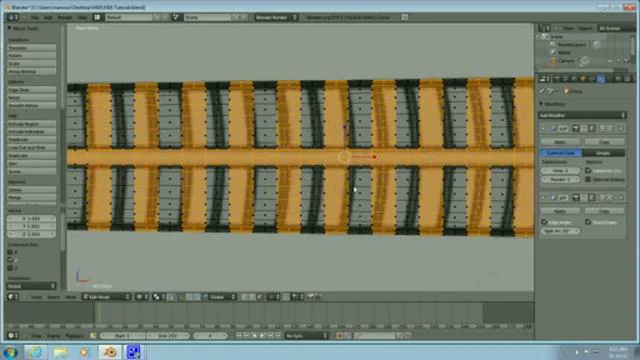This screenshot has height=360, width=640.
Task: Open the Edit Mode selector dropdown
Action: pyautogui.click(x=107, y=297)
